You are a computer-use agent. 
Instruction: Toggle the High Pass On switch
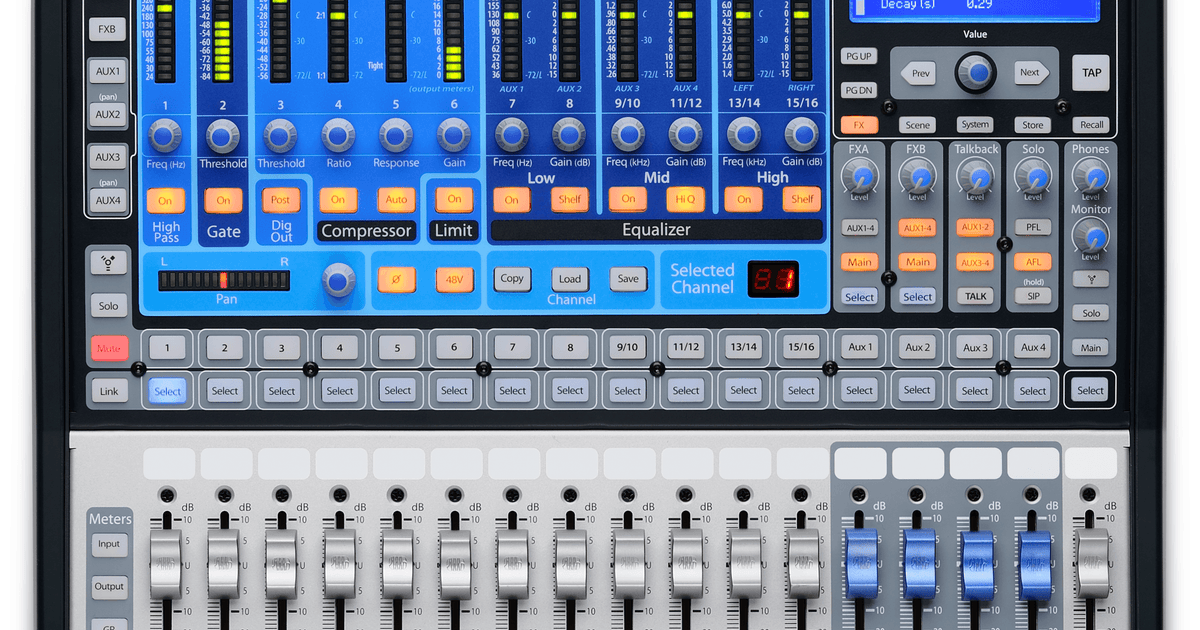166,200
